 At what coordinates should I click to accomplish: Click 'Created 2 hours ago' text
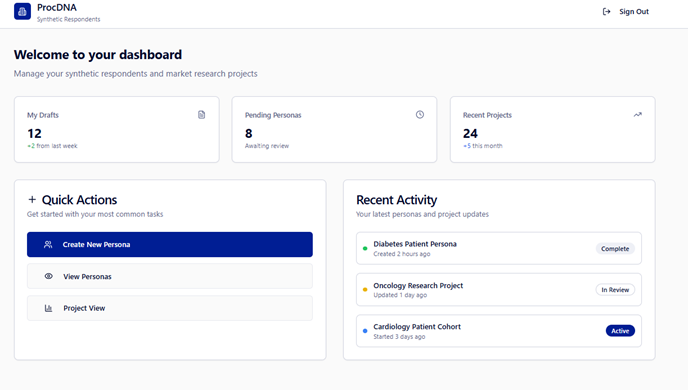tap(401, 254)
